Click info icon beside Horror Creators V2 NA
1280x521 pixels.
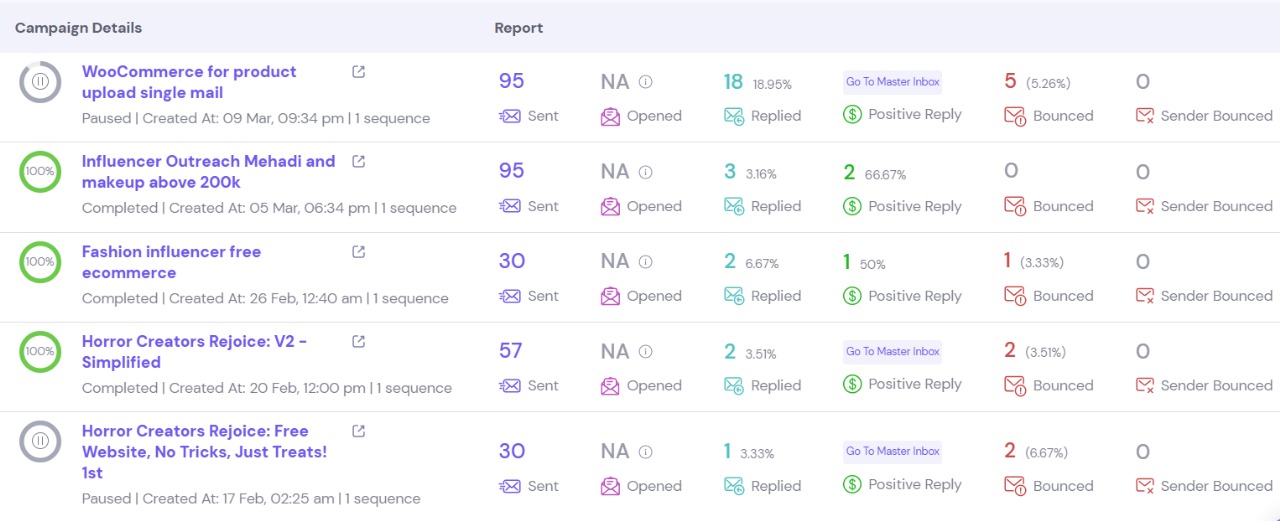646,351
